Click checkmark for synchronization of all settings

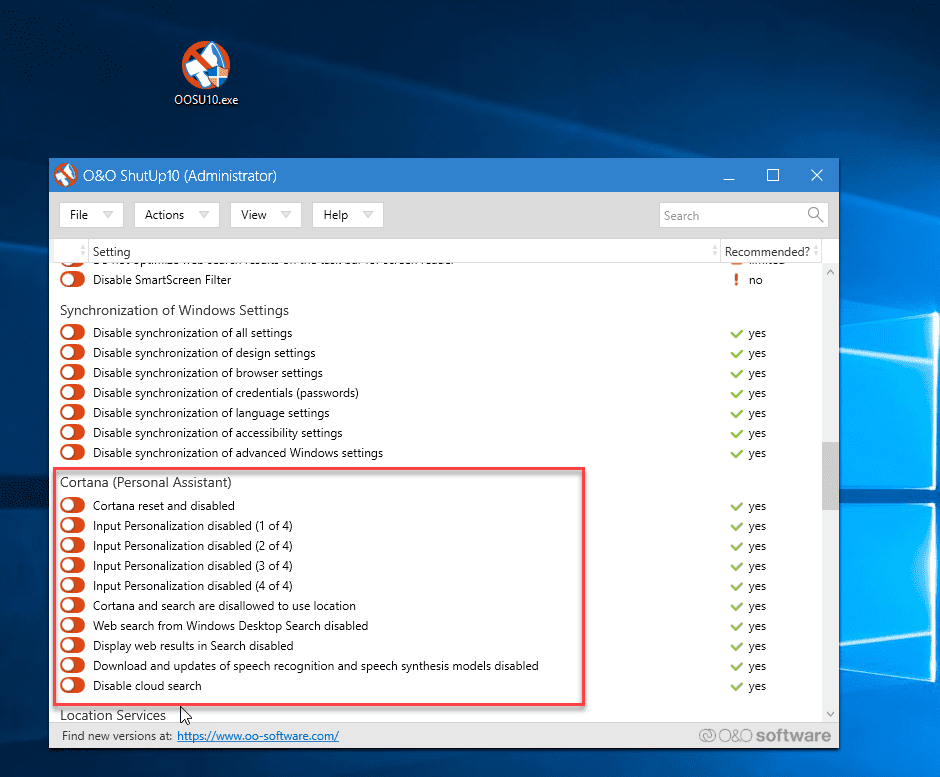click(737, 333)
